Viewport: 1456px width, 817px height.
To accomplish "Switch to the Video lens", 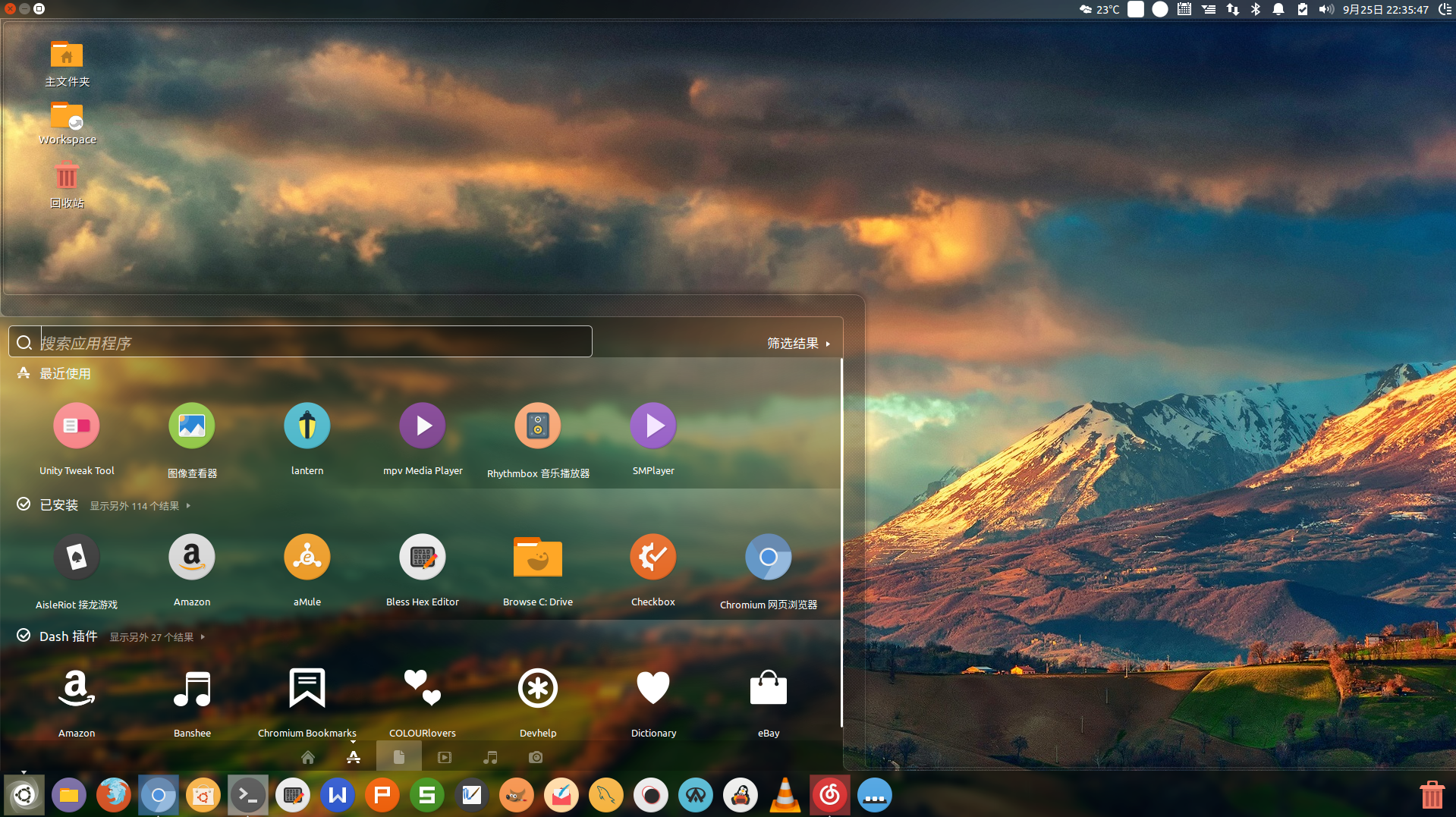I will pyautogui.click(x=445, y=757).
